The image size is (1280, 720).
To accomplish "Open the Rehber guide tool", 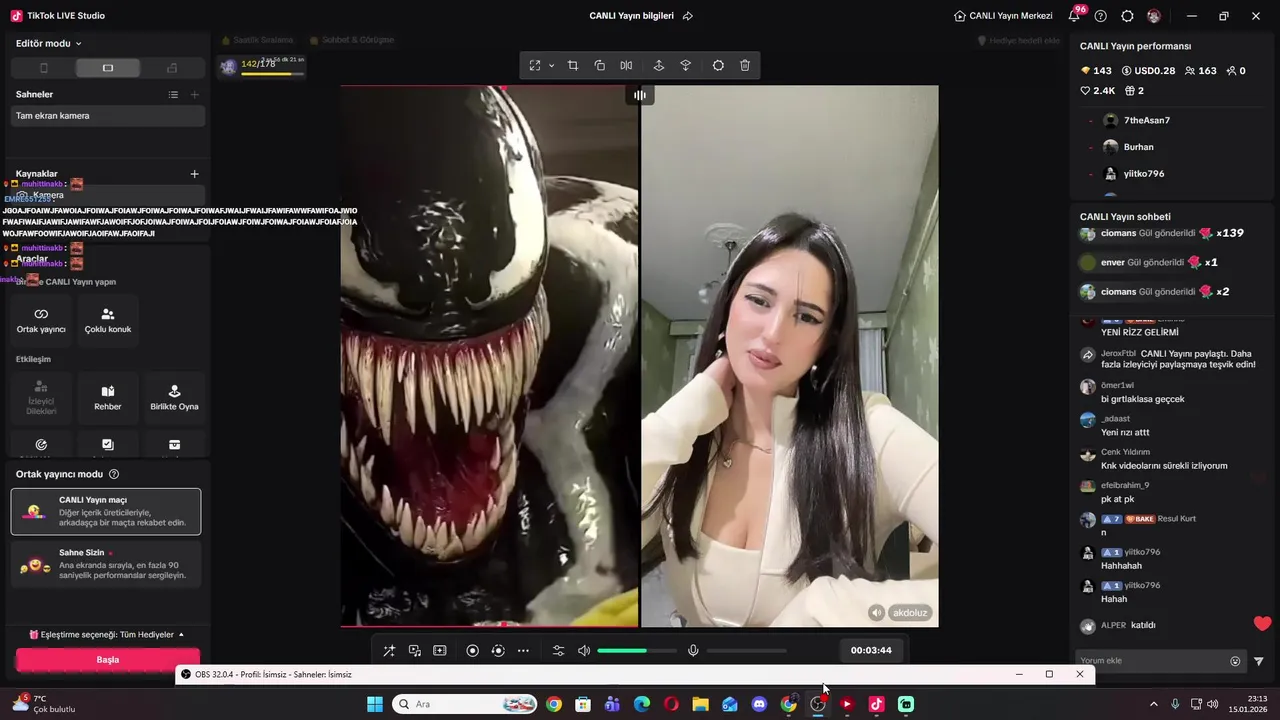I will pos(108,397).
